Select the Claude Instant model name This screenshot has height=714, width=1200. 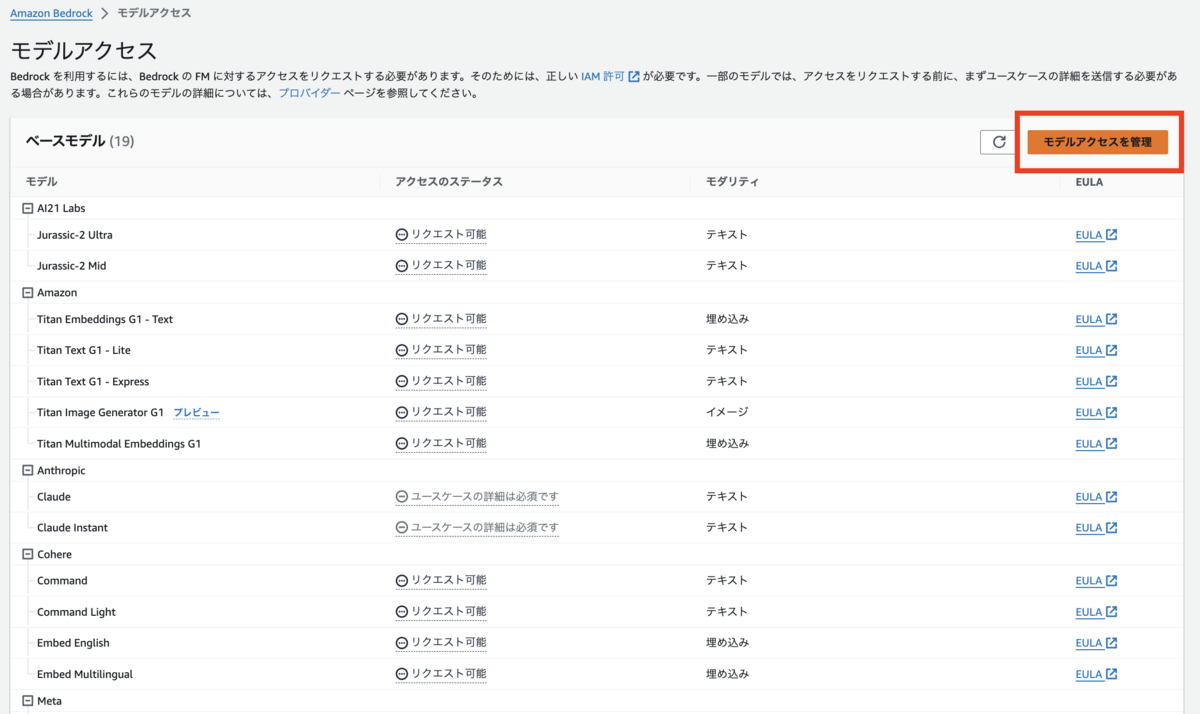coord(72,528)
